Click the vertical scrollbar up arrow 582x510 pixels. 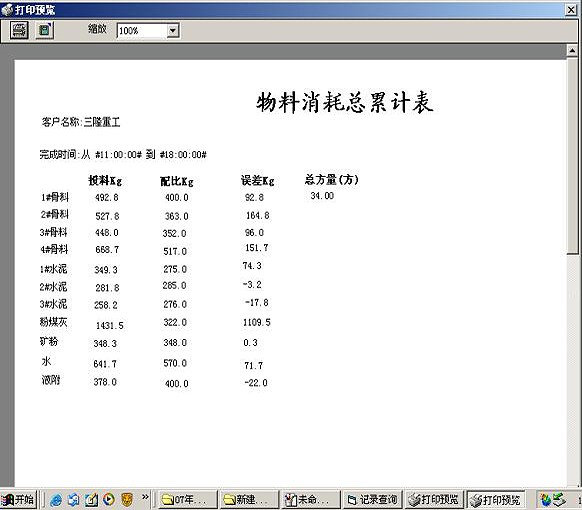(572, 50)
